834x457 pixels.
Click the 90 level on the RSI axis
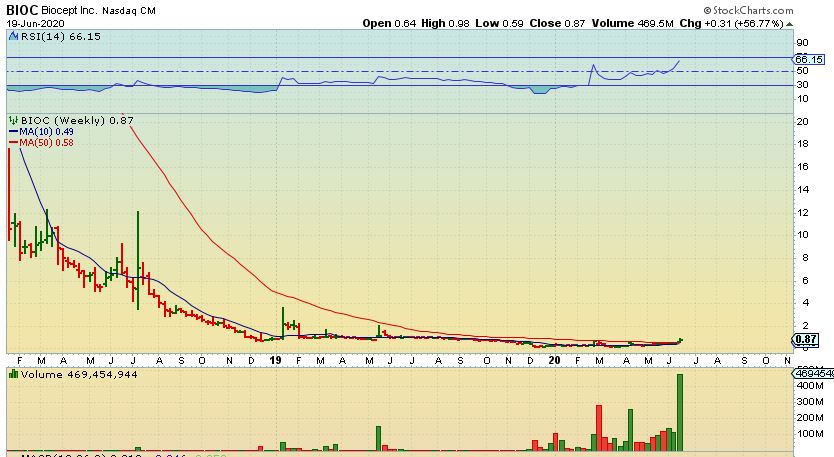tap(802, 43)
